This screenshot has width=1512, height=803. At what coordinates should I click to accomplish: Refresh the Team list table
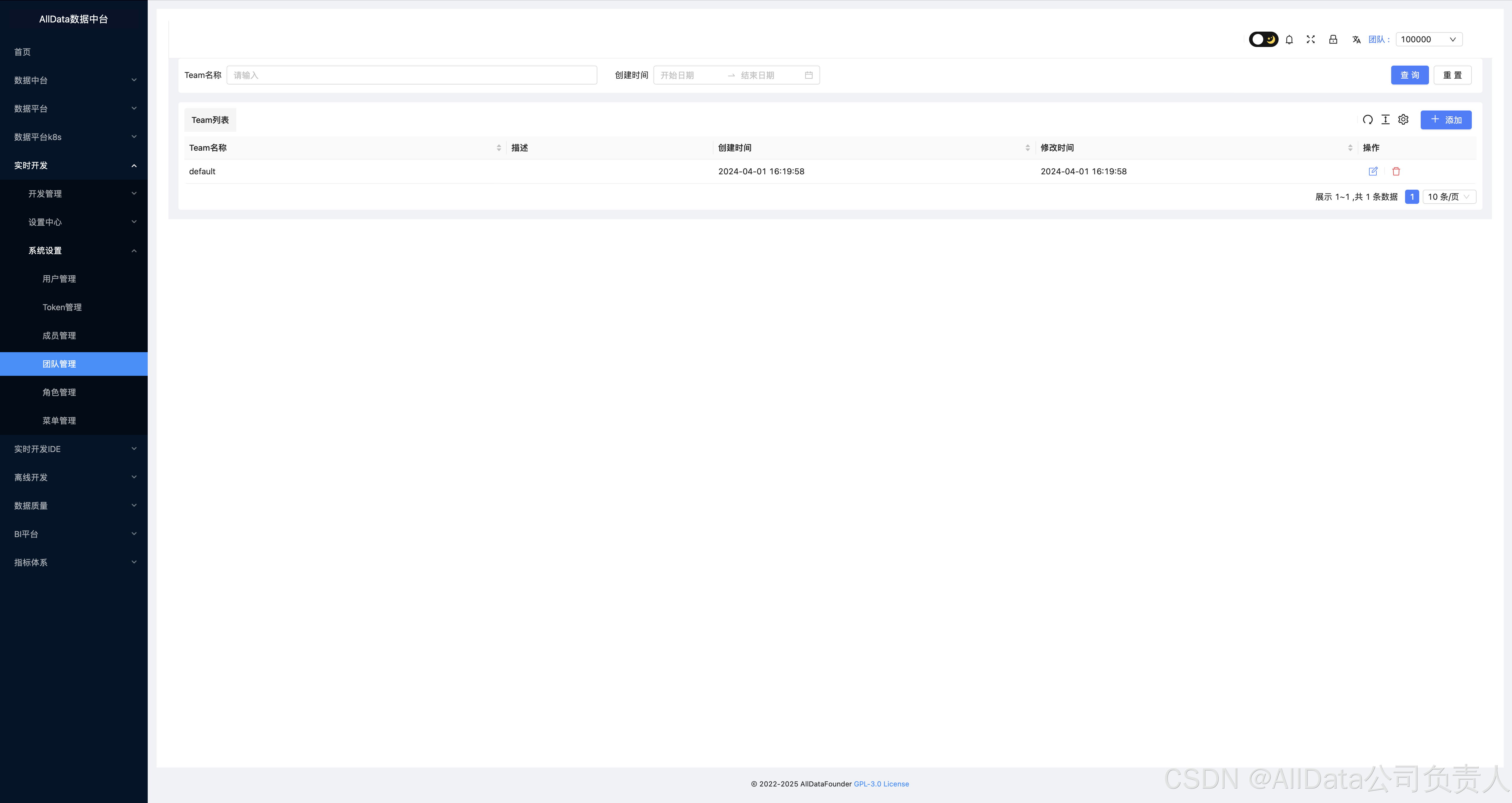pos(1368,120)
